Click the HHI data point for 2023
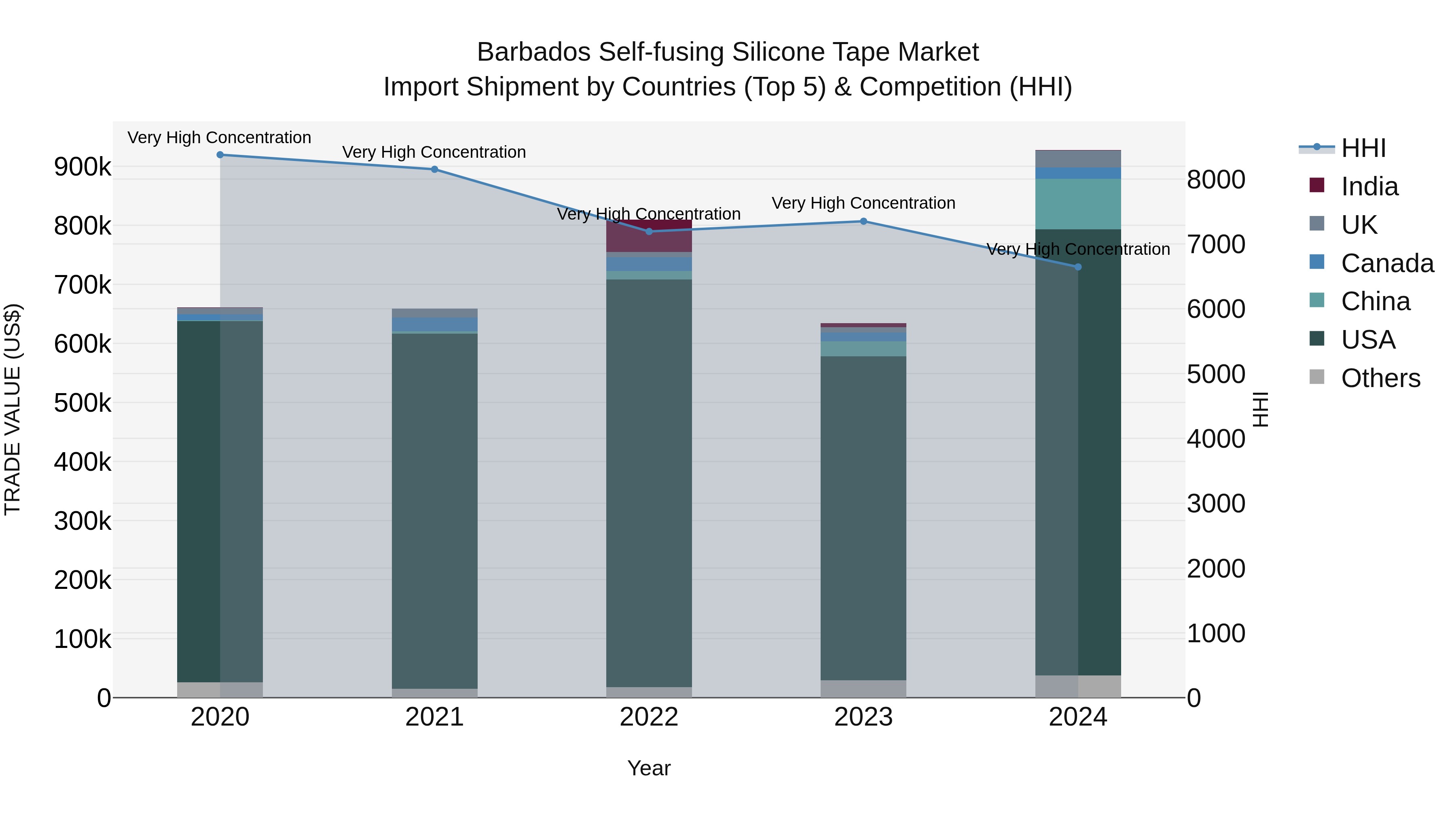1456x819 pixels. click(863, 222)
